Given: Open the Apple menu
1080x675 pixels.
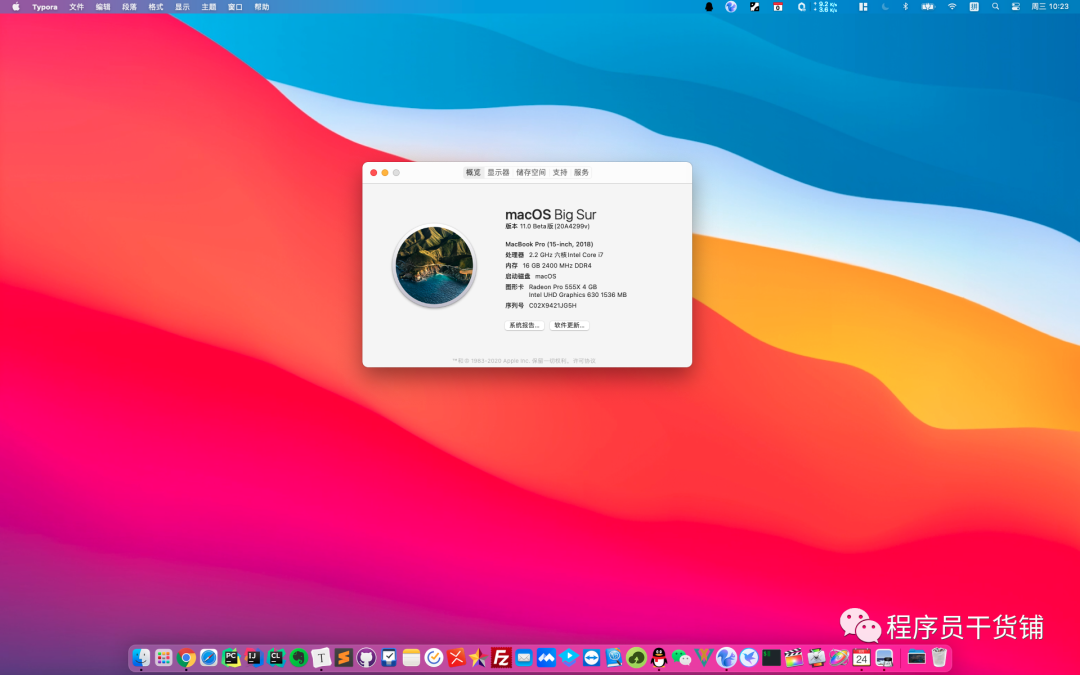Looking at the screenshot, I should [16, 6].
